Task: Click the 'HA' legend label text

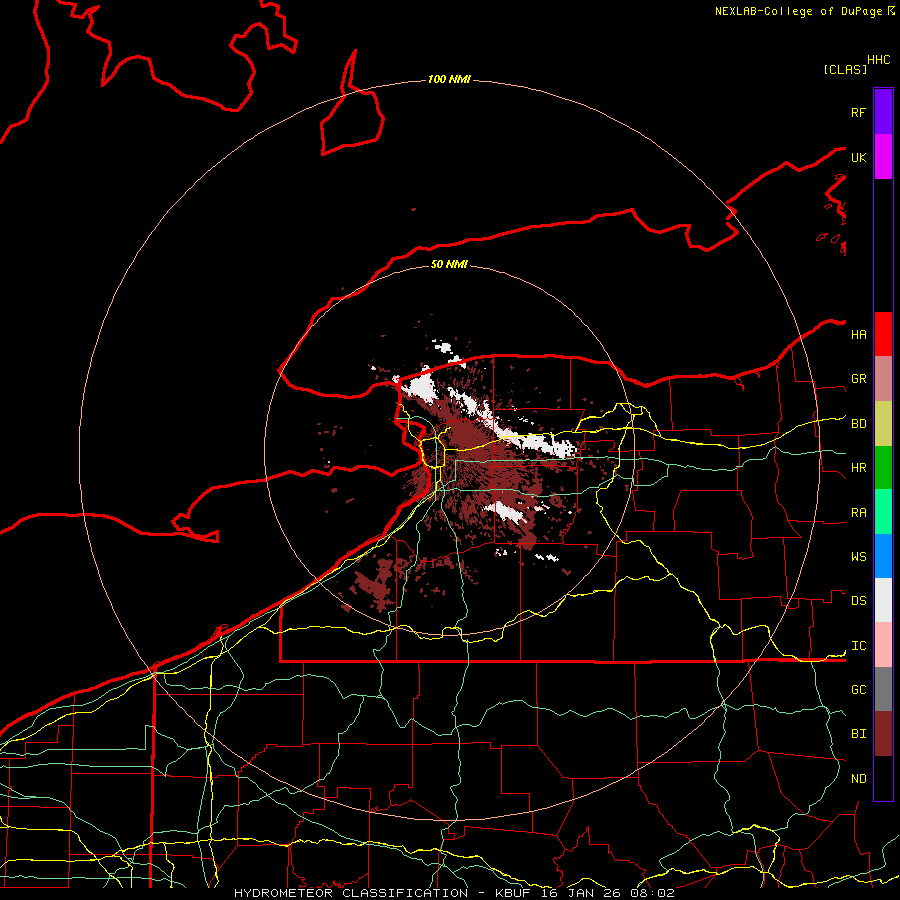Action: 858,335
